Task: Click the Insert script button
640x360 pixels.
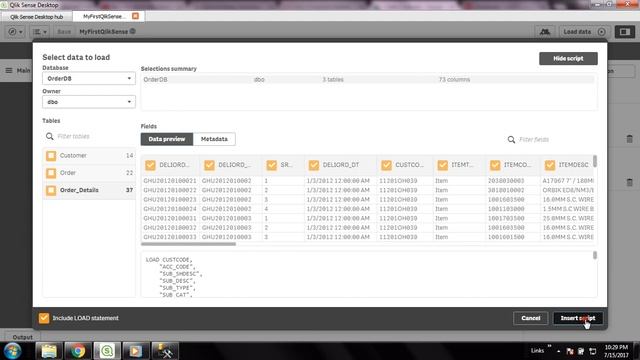Action: click(578, 318)
